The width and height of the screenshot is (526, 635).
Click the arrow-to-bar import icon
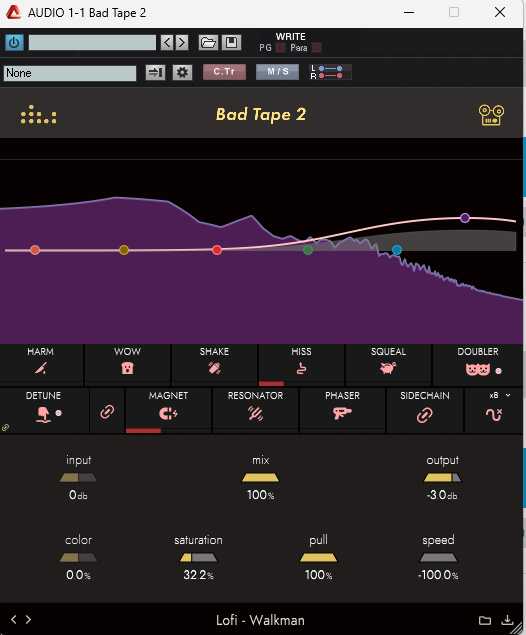155,72
